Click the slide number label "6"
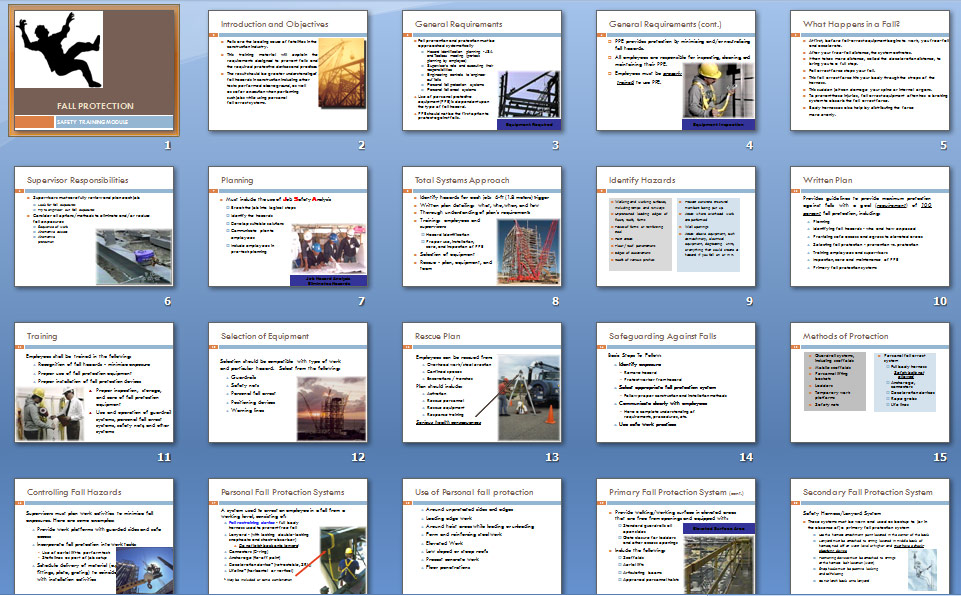 tap(167, 301)
